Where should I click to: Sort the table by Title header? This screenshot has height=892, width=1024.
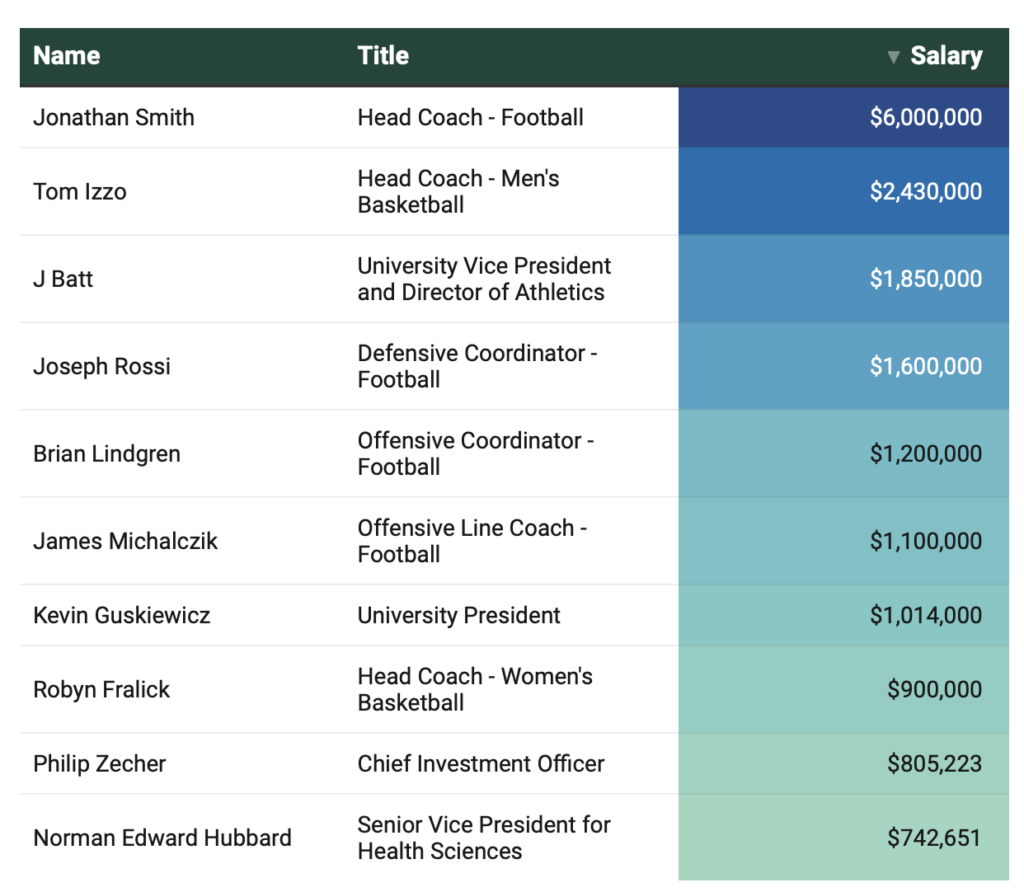(383, 56)
